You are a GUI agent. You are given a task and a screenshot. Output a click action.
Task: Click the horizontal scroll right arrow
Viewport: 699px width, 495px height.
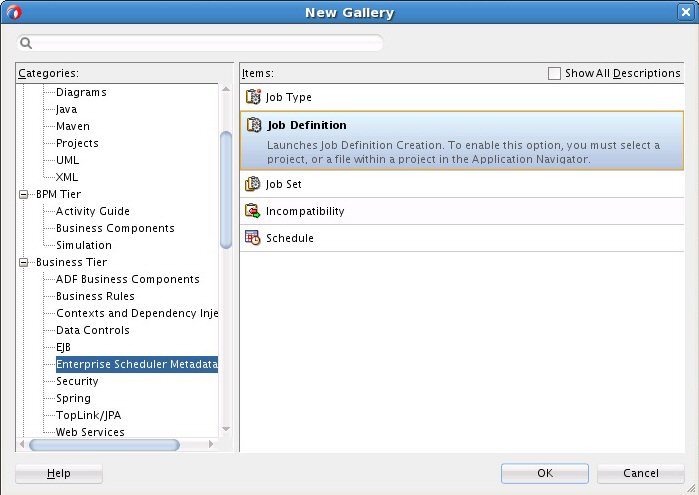(211, 444)
